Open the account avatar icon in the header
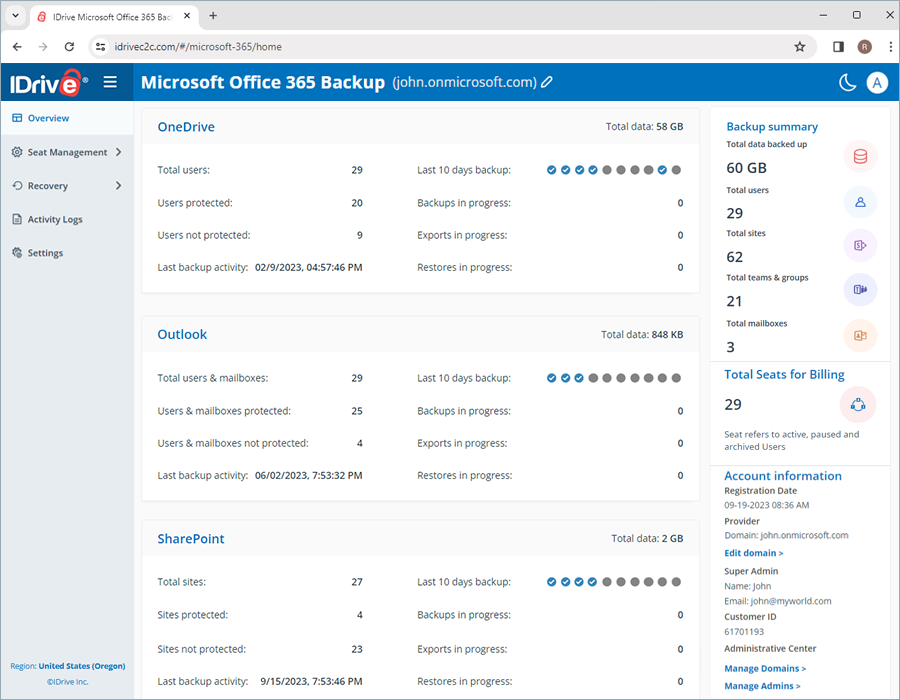This screenshot has height=700, width=900. click(877, 82)
